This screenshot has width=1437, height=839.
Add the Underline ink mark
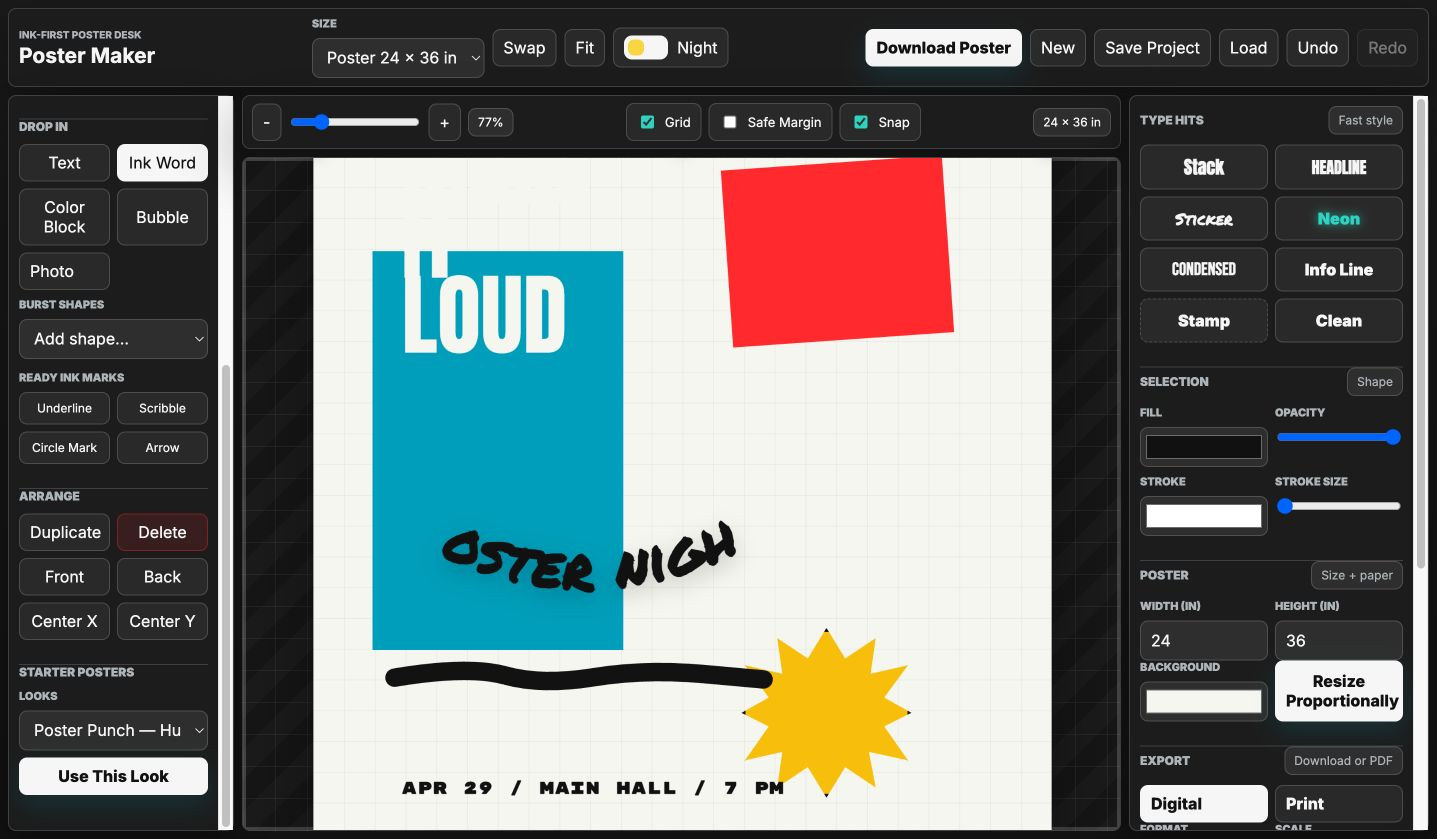64,408
